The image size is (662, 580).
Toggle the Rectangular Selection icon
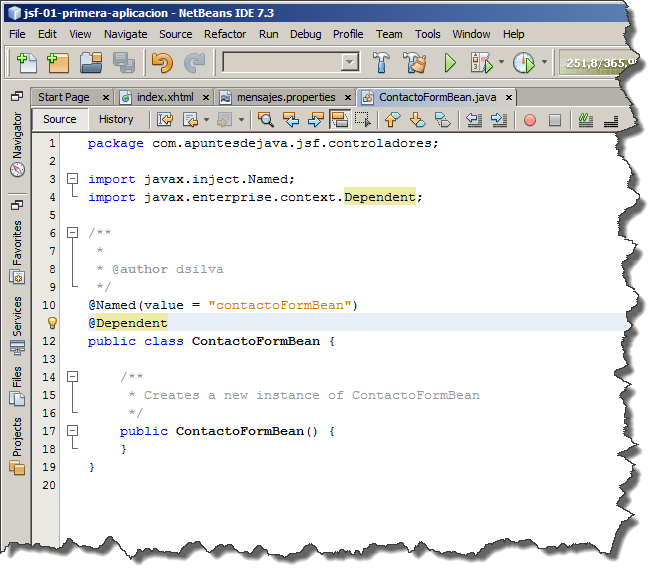point(363,120)
